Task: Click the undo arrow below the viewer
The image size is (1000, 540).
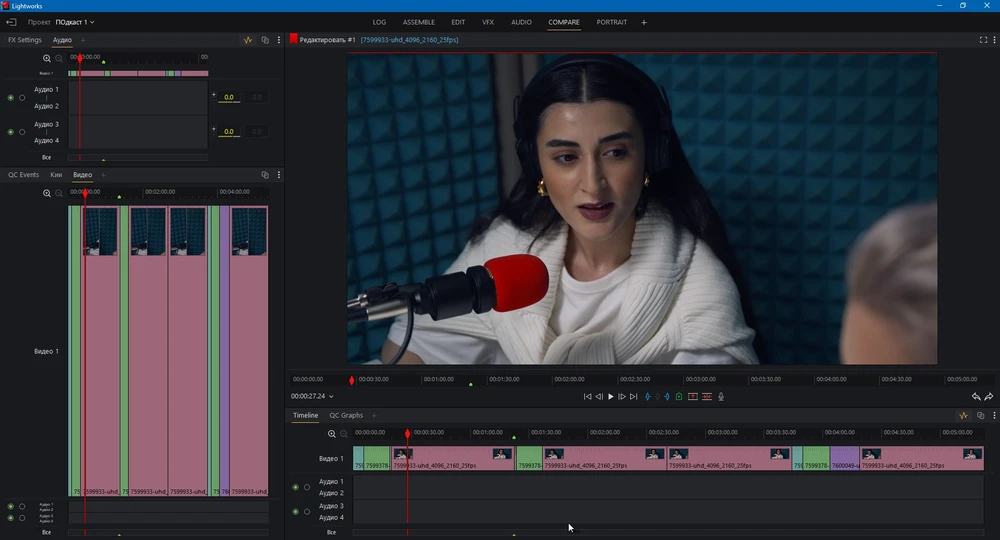Action: click(x=976, y=397)
